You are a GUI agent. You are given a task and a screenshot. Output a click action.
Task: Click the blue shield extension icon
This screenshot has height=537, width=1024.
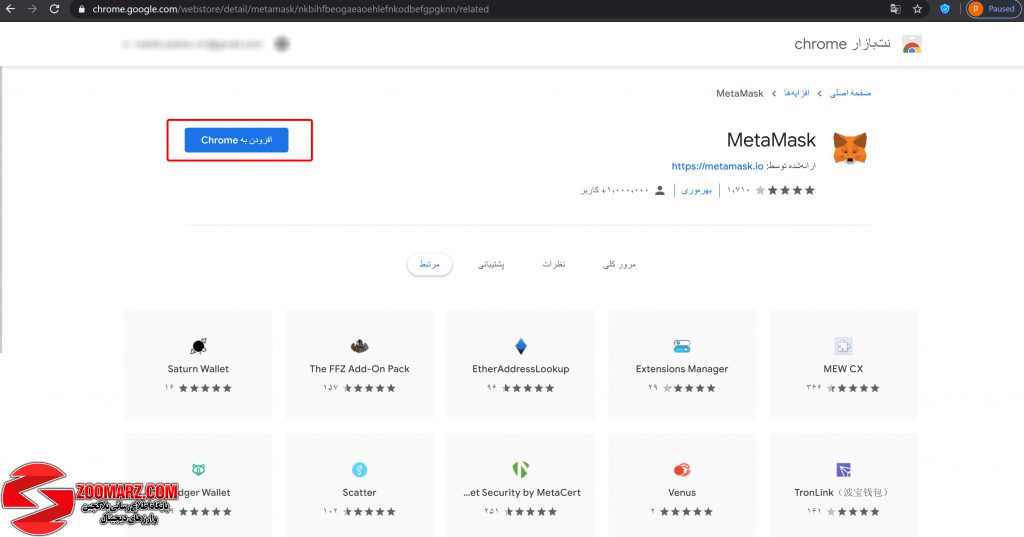[944, 9]
